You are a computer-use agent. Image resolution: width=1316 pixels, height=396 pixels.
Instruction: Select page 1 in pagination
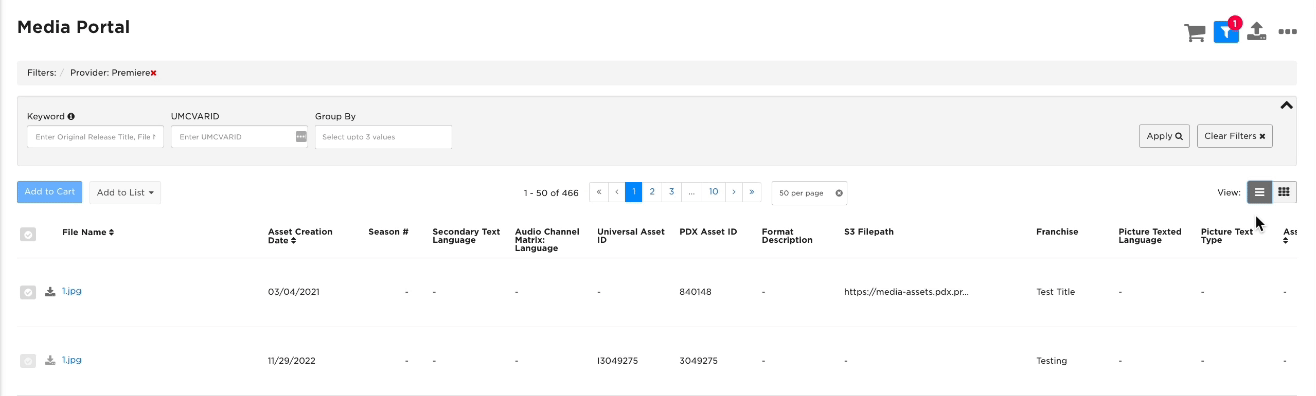tap(633, 192)
